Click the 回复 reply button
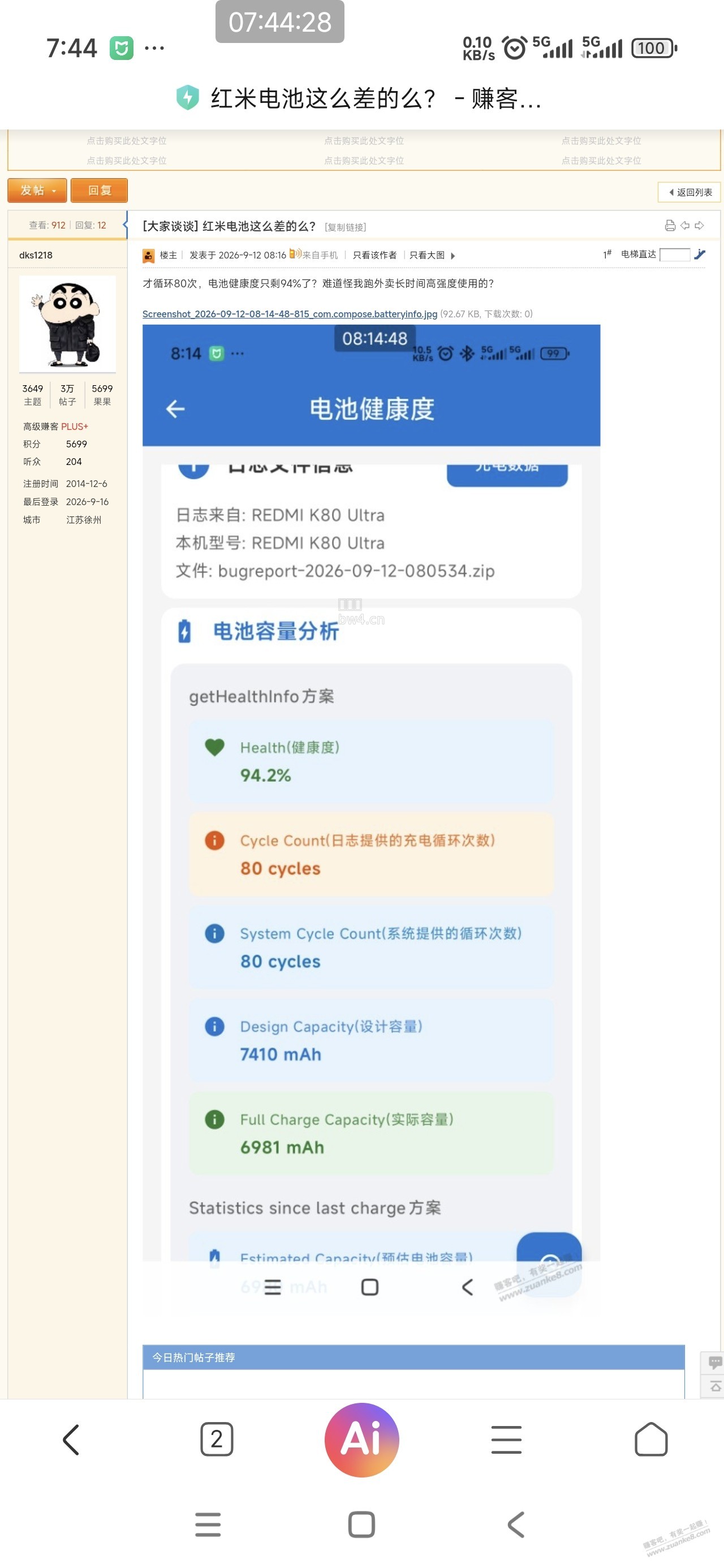 click(99, 191)
